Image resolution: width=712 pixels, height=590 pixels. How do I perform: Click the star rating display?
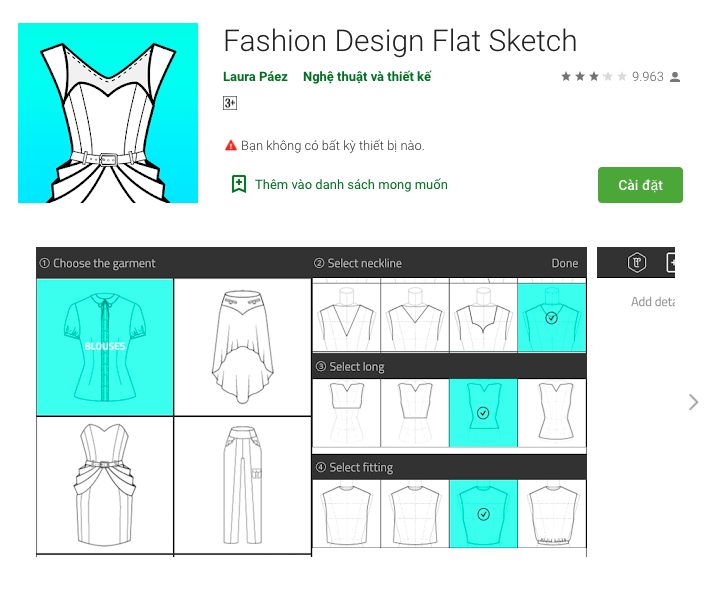click(593, 76)
